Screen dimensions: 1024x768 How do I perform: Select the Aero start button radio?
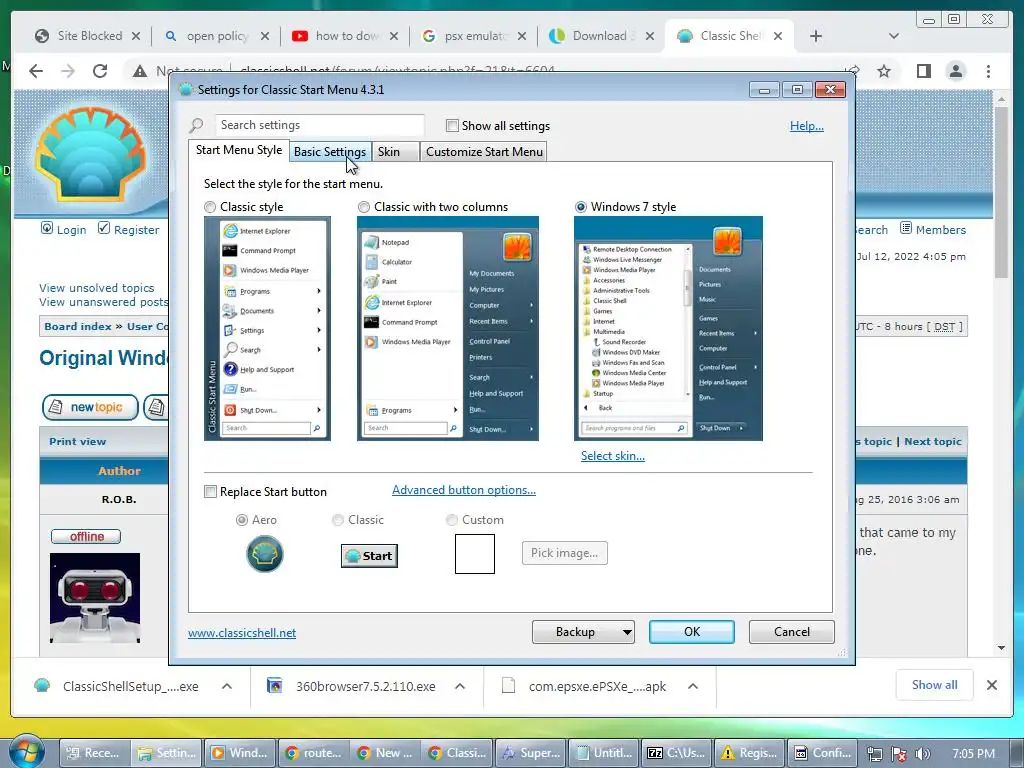242,520
